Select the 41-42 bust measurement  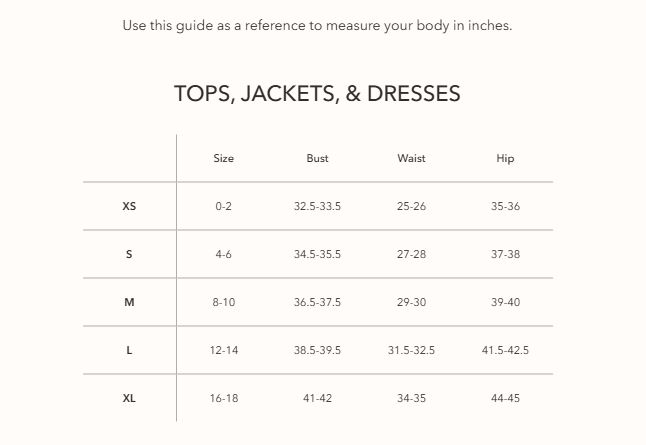(x=317, y=398)
